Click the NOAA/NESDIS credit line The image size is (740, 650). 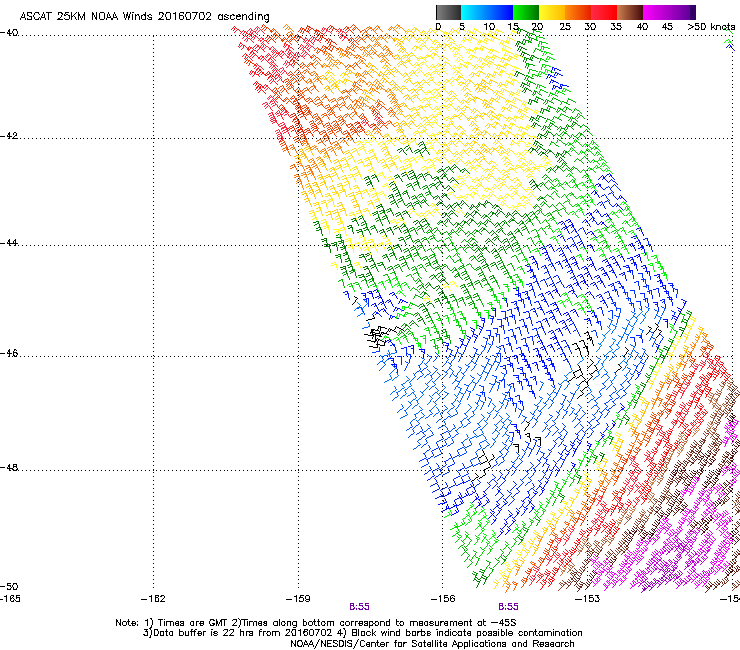pos(432,644)
